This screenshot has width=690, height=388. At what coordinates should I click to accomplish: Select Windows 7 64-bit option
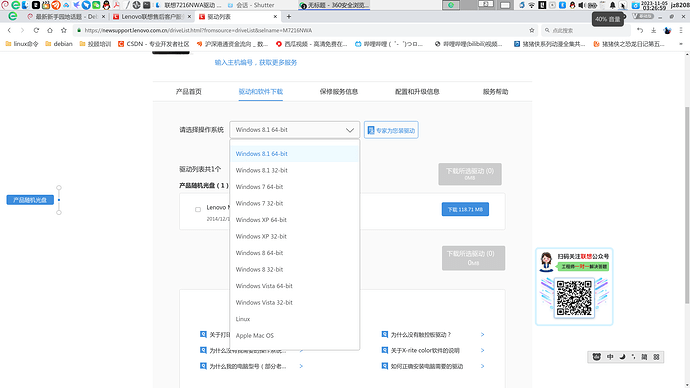tap(294, 187)
